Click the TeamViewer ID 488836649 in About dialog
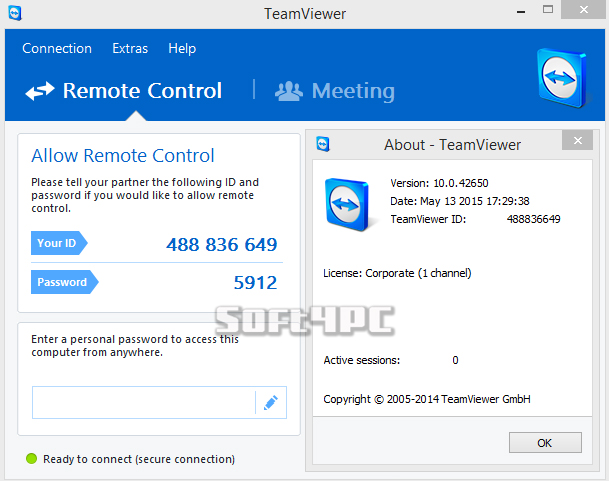 point(533,219)
